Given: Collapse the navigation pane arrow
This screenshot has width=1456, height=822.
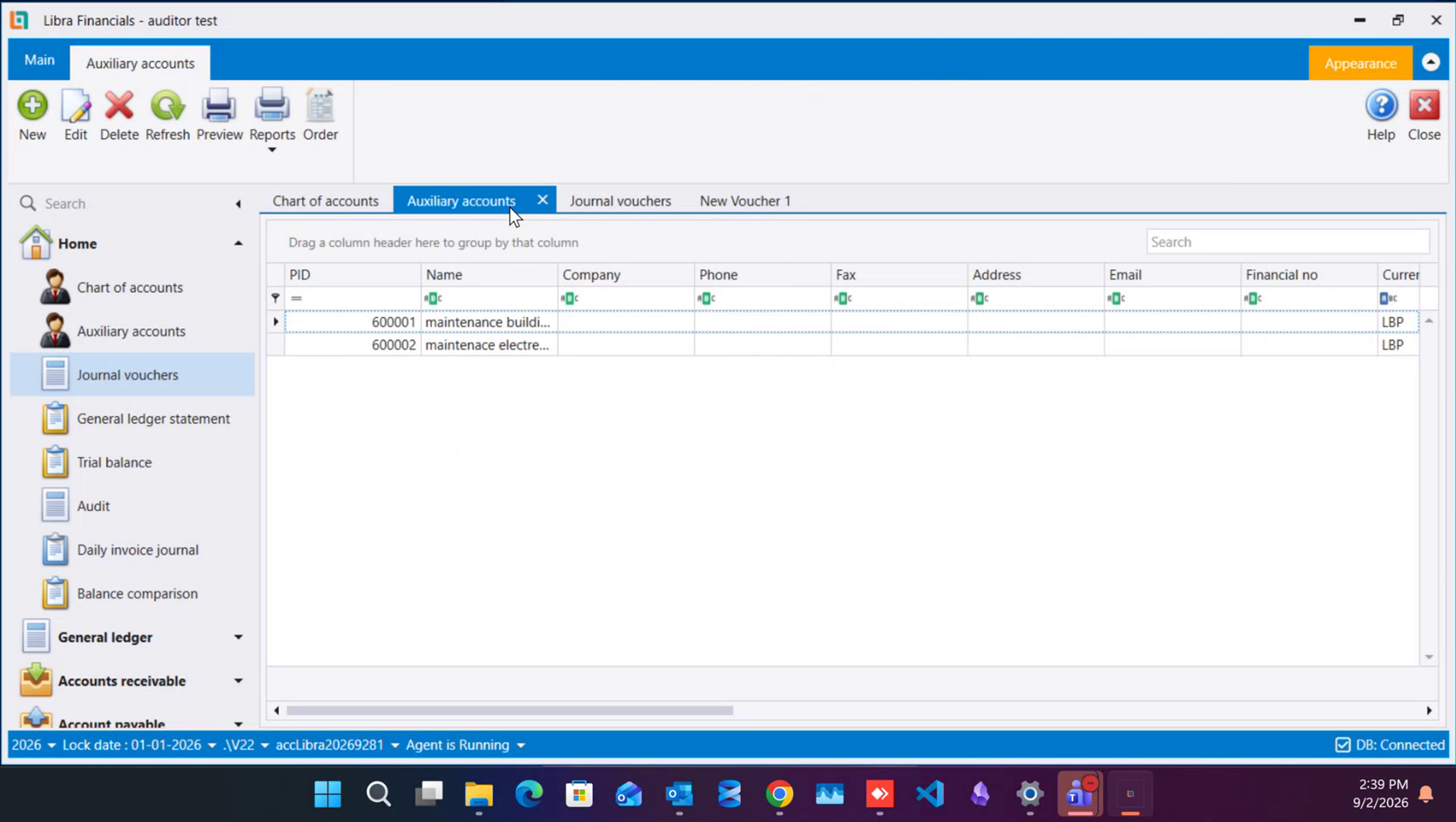Looking at the screenshot, I should 238,204.
